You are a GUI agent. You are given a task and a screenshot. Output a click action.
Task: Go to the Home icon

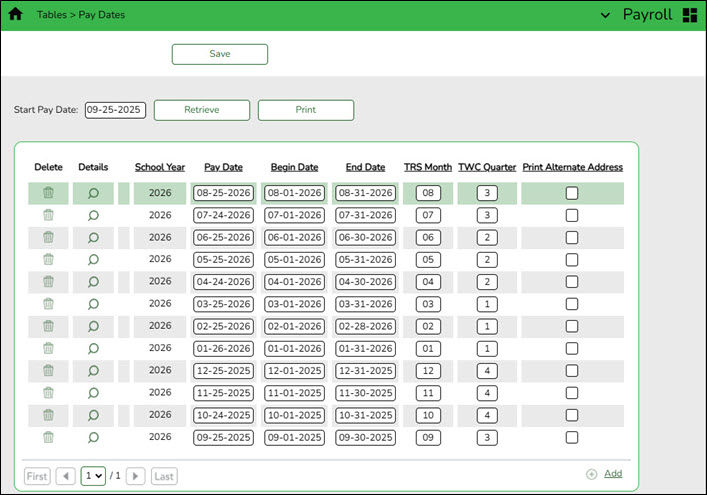[x=15, y=14]
